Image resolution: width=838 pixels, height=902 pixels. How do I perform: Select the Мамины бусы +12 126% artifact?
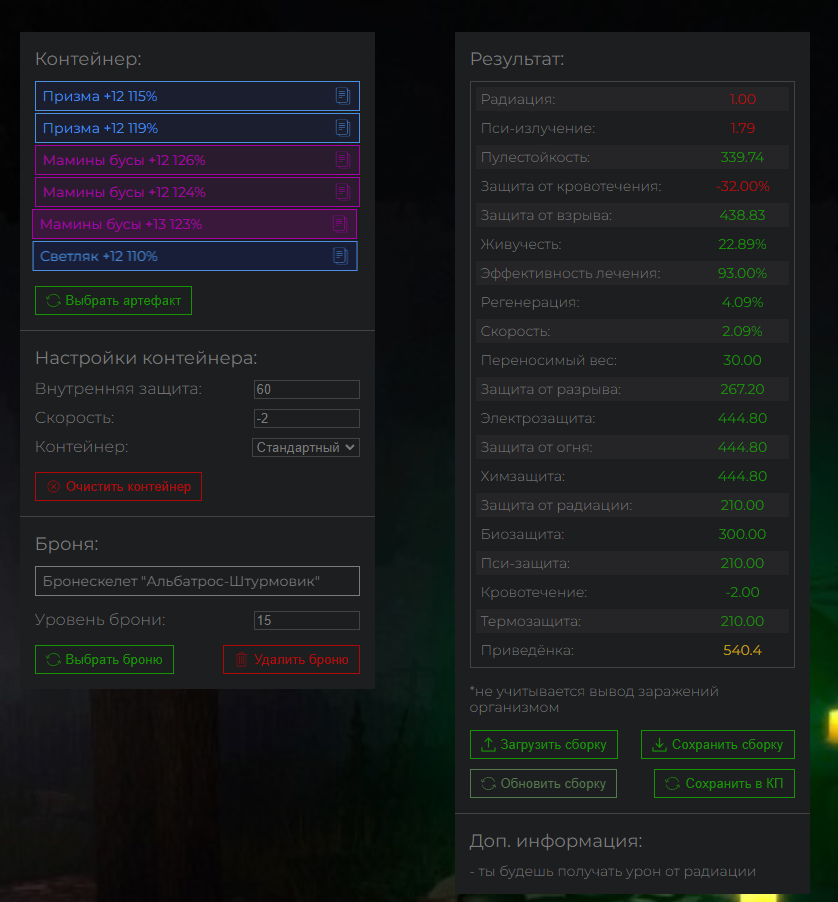tap(197, 160)
